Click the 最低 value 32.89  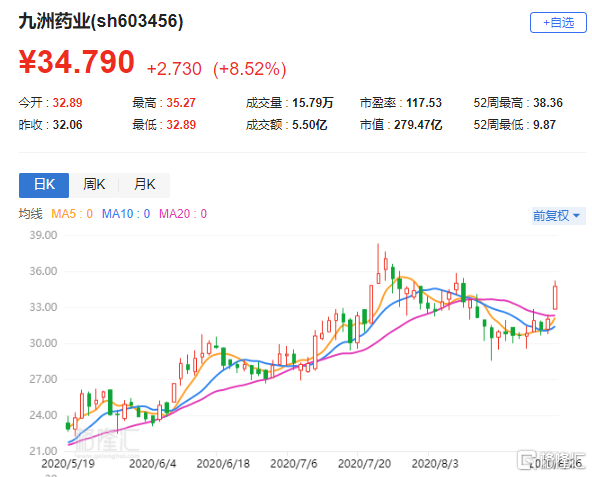(x=181, y=125)
